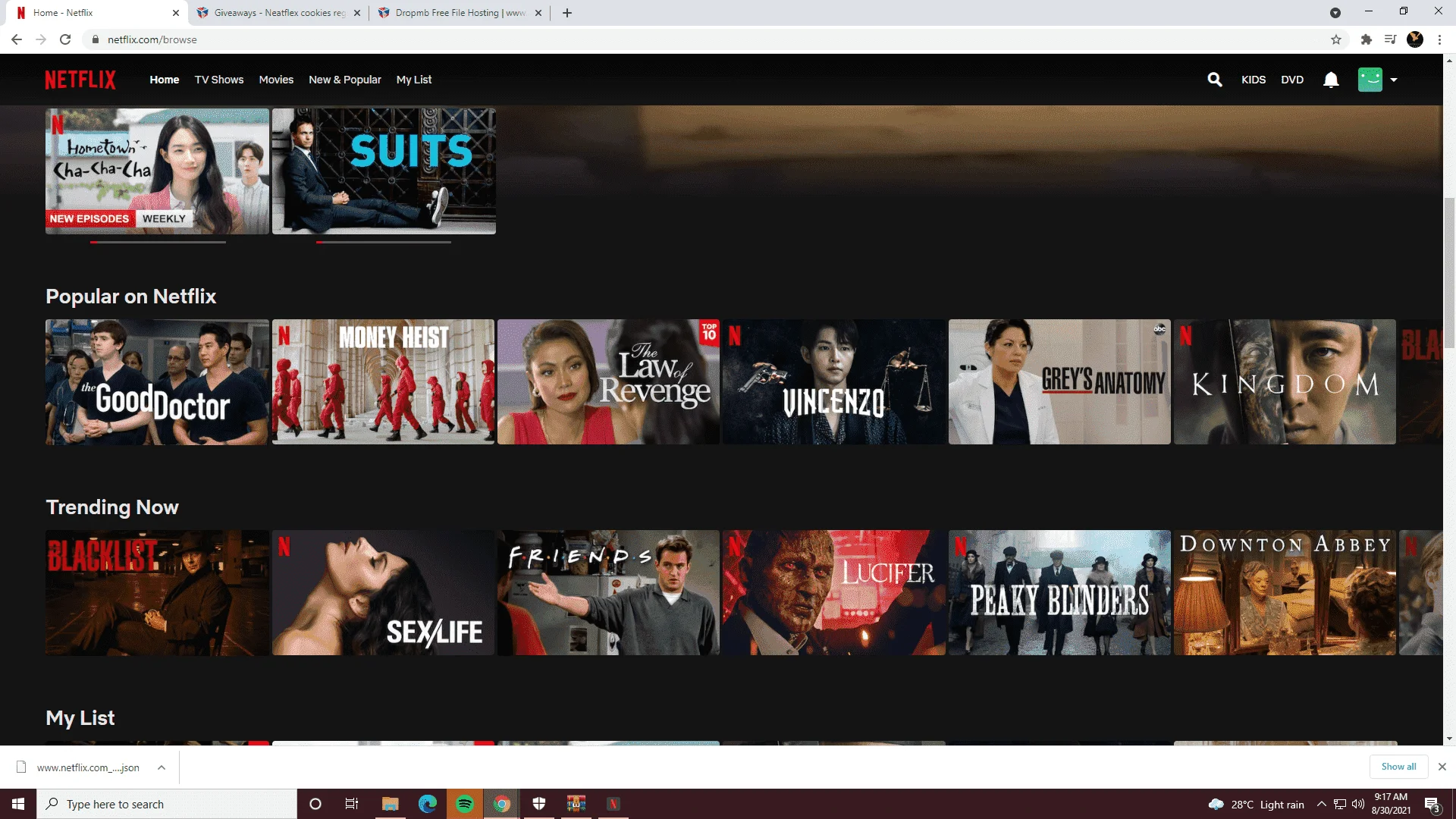Open Cortana from the taskbar
The image size is (1456, 819).
[315, 804]
